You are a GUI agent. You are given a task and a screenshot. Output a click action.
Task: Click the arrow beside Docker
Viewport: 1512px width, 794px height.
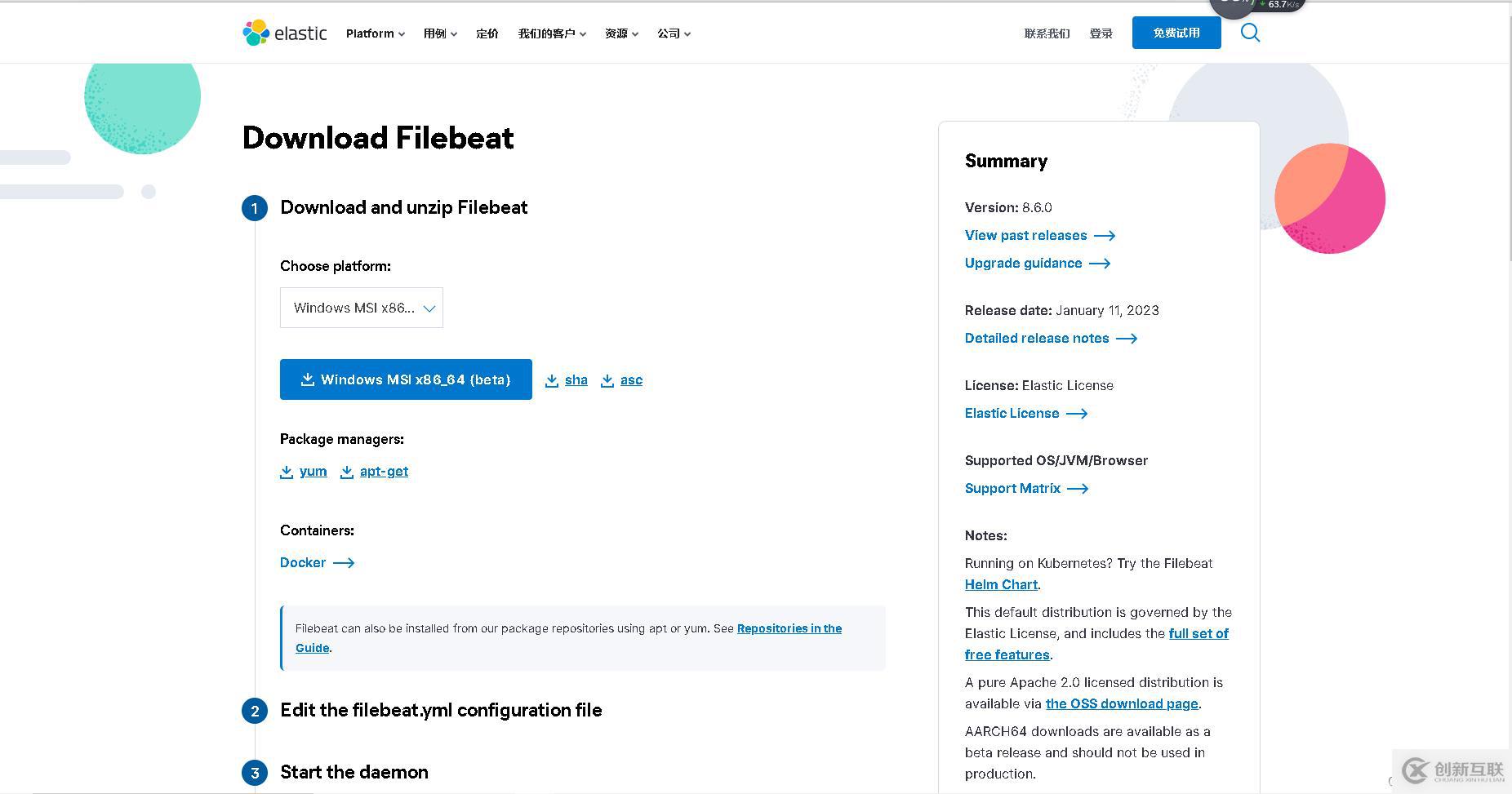coord(344,563)
